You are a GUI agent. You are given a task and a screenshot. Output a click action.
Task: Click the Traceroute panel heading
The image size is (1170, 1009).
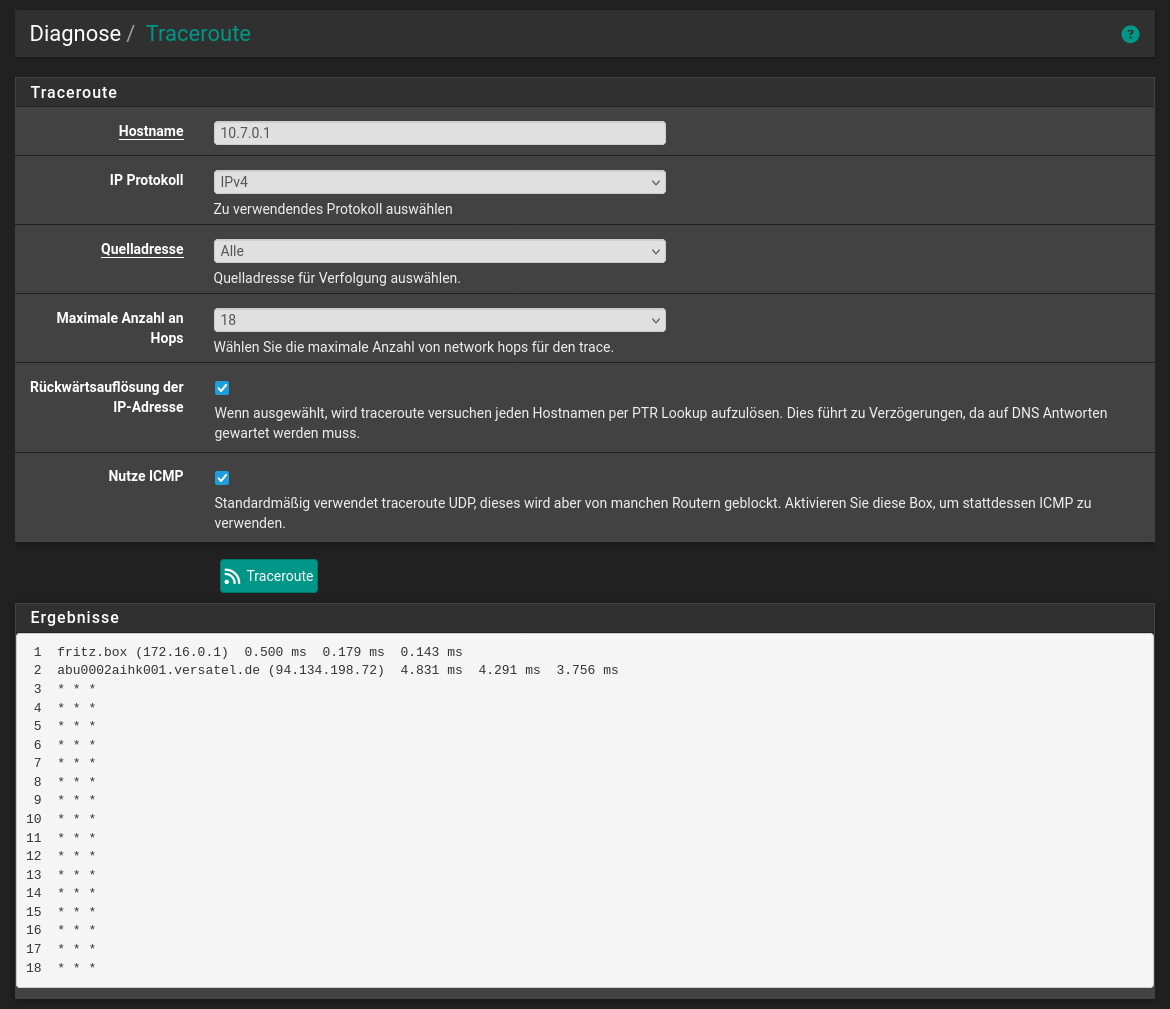[74, 92]
